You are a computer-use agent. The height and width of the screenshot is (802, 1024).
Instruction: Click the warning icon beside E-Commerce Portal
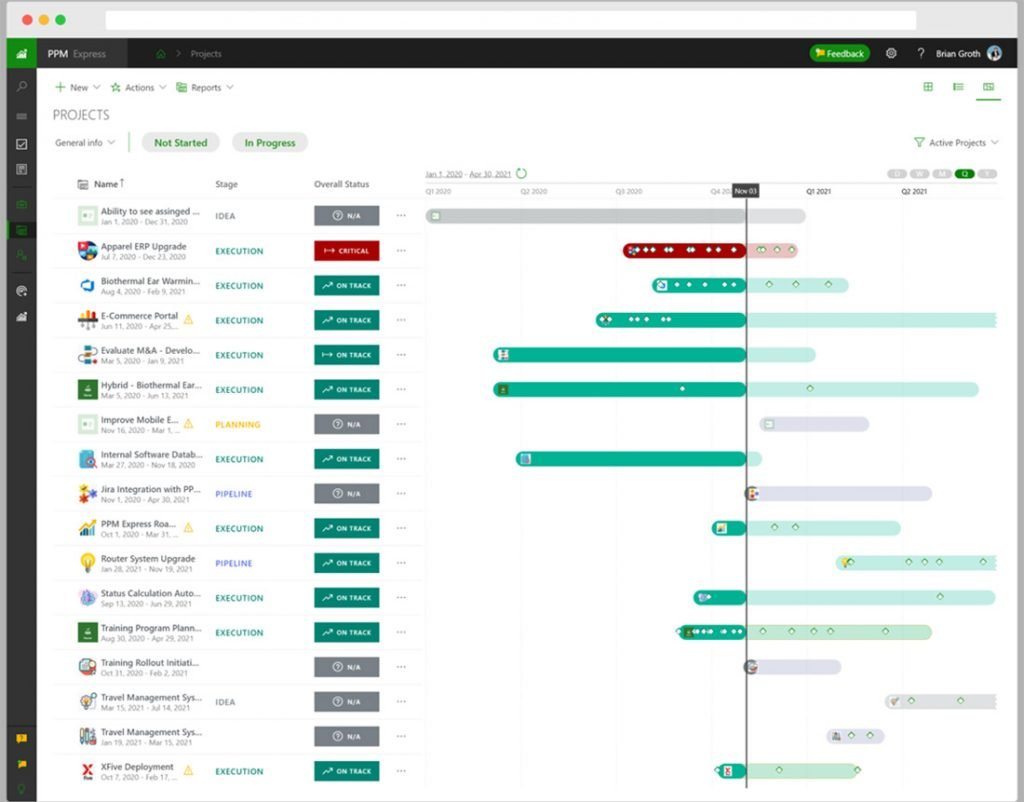click(x=189, y=319)
